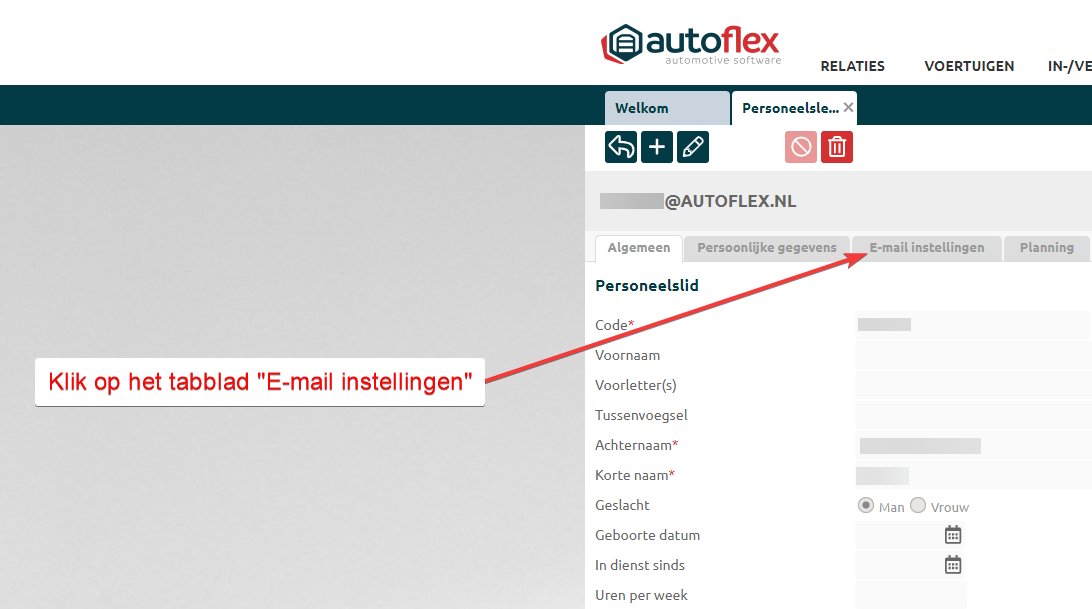Select the Man radio button
The image size is (1092, 609).
(866, 506)
